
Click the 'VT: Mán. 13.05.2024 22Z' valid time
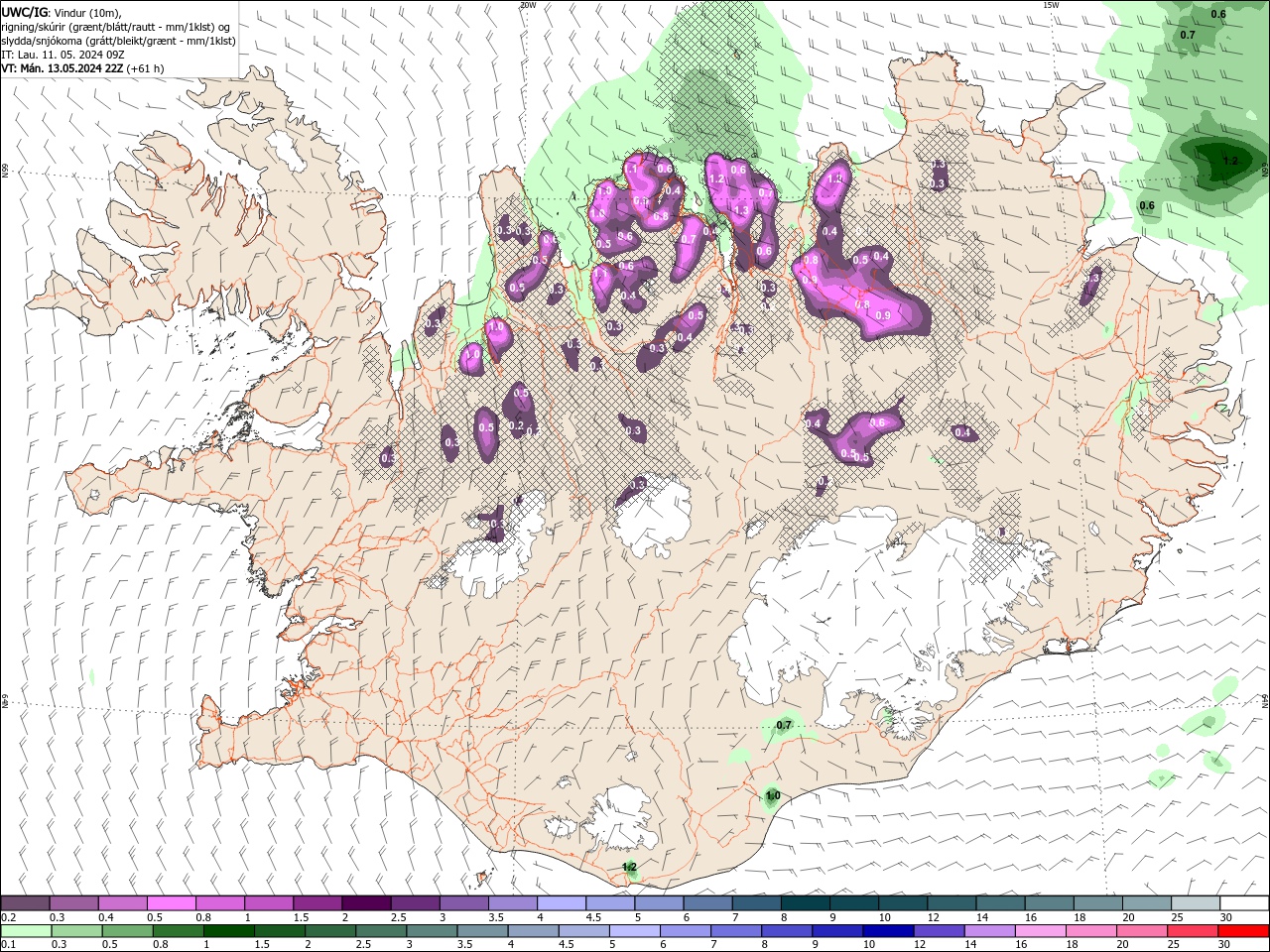pos(63,68)
